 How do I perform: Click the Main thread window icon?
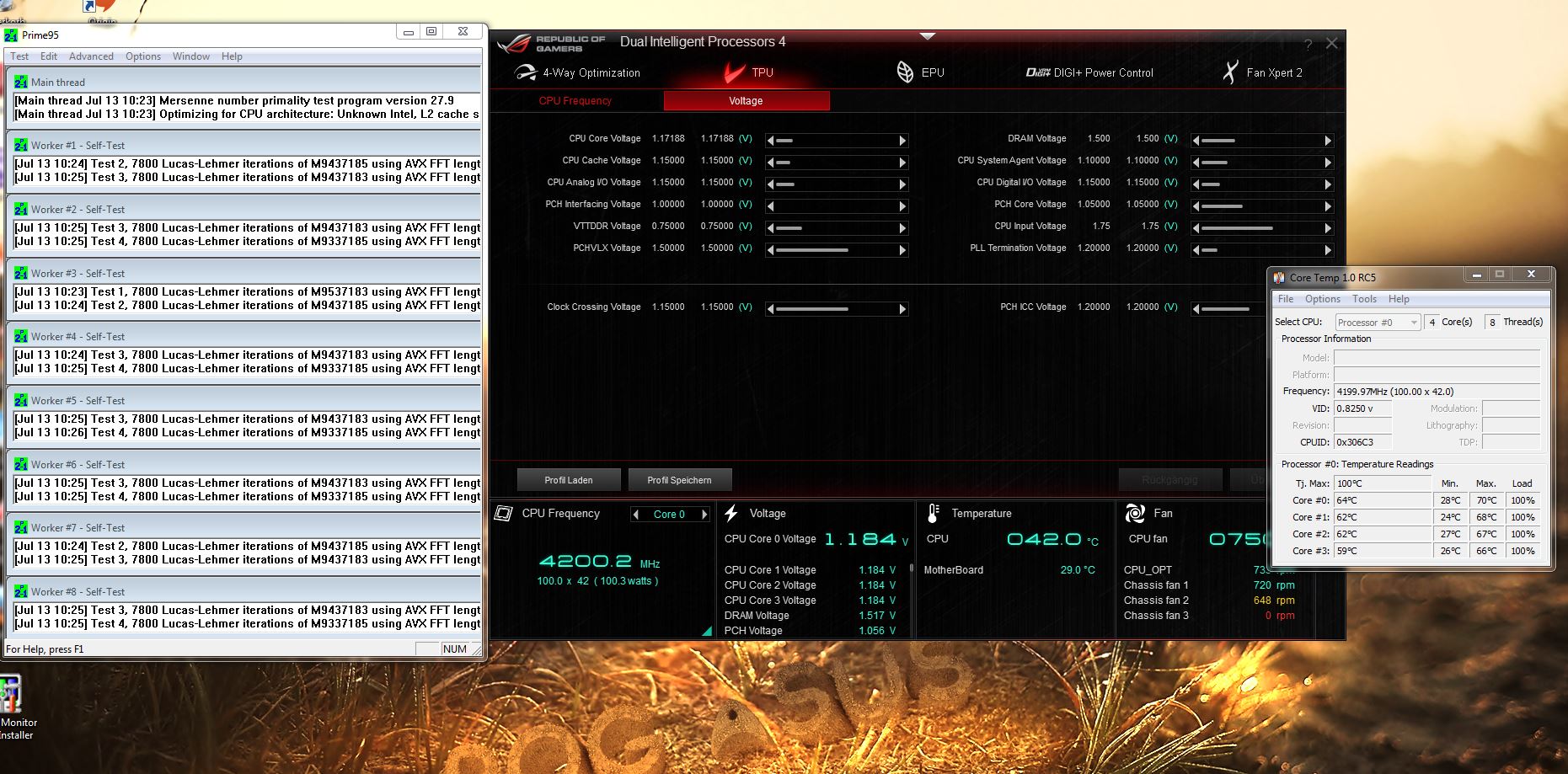(x=21, y=83)
